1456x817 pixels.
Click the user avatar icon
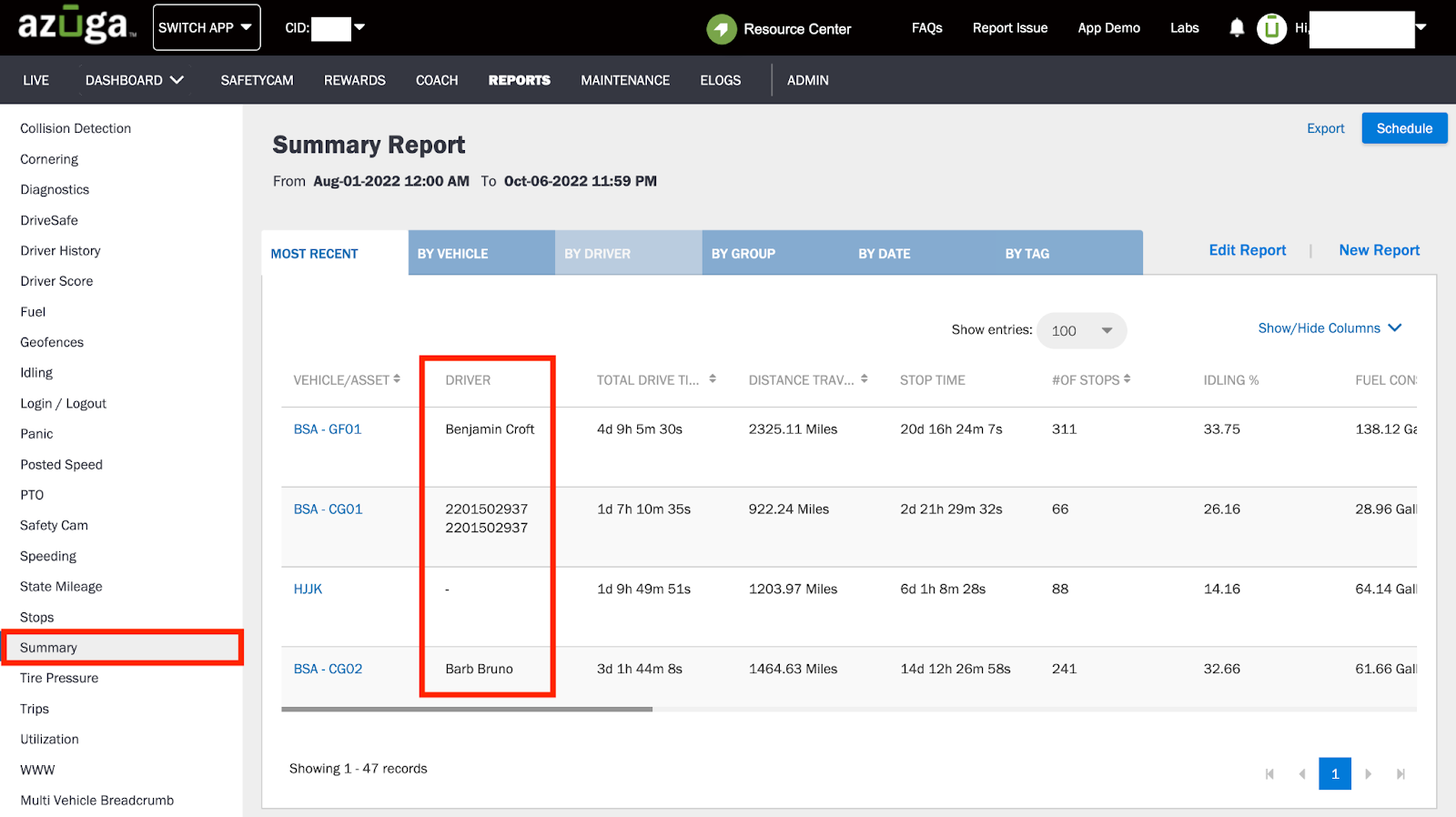(1272, 29)
